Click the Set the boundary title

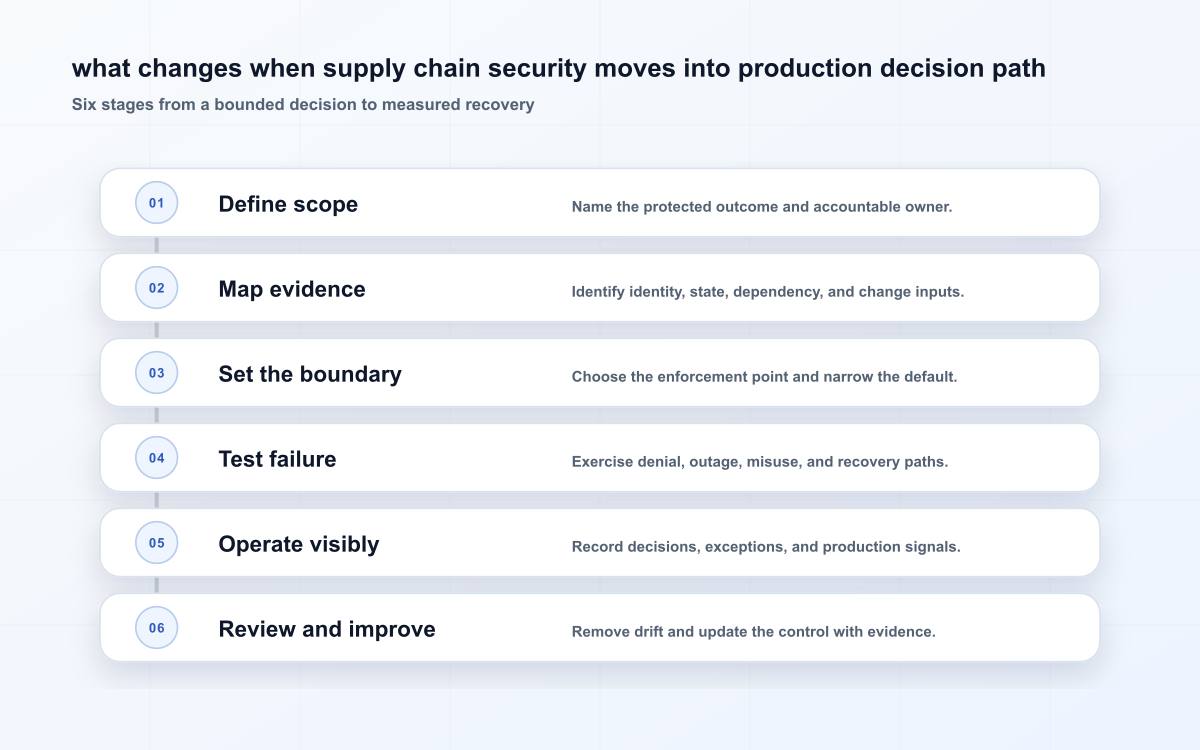tap(310, 374)
